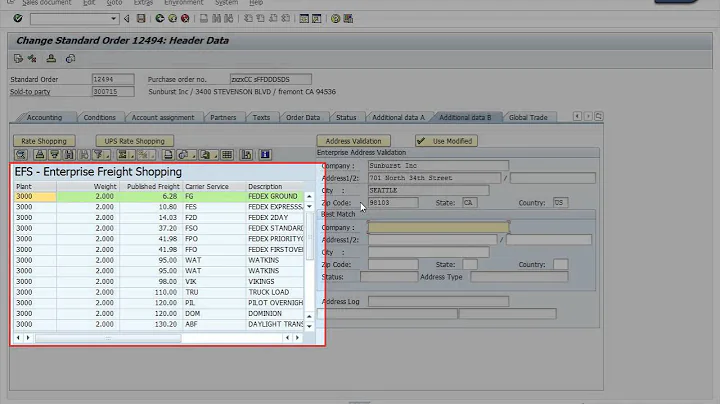Click the Details magnifier icon in the grid toolbar

[x=21, y=155]
